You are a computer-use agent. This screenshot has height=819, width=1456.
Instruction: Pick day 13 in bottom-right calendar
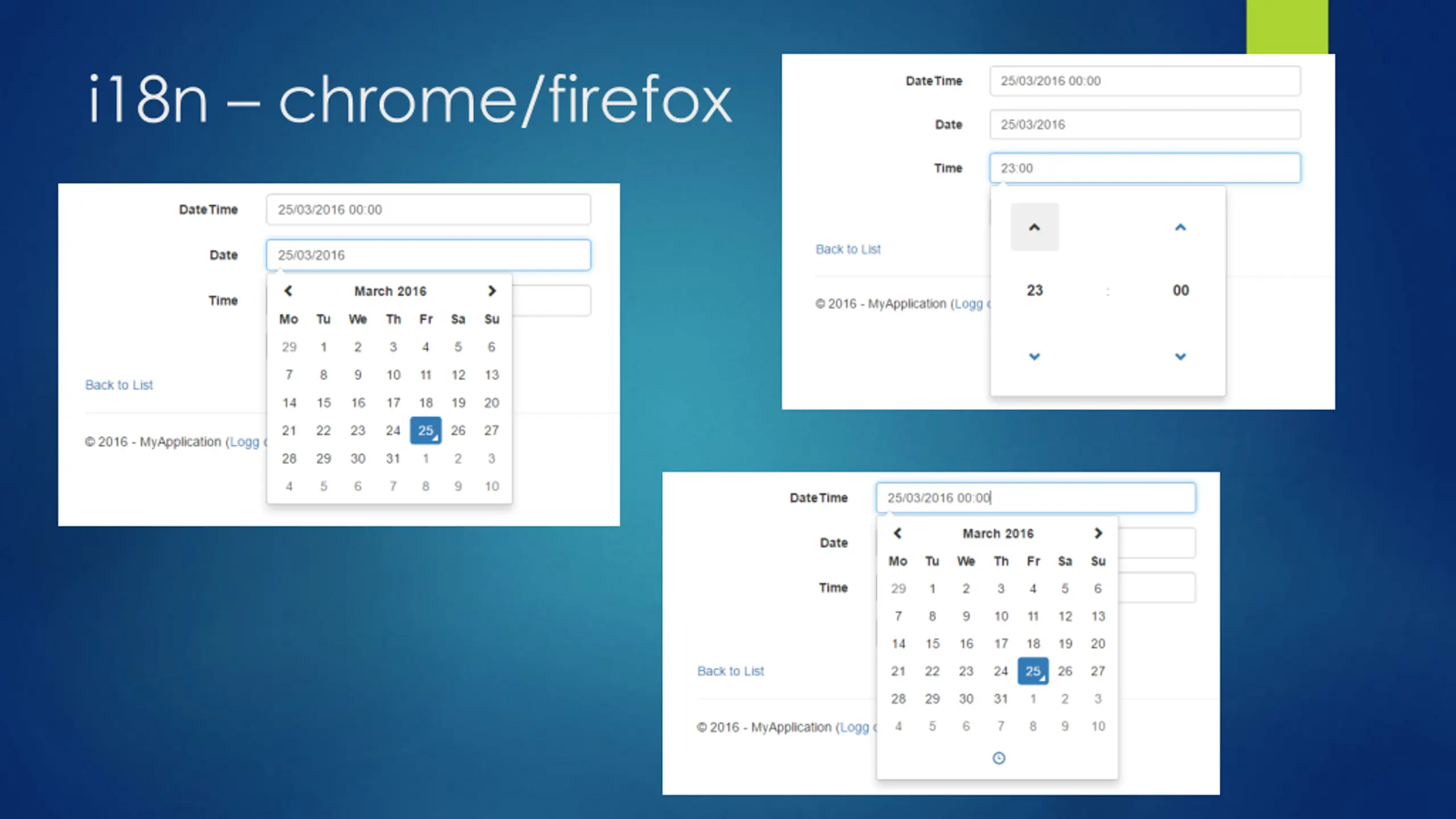(x=1098, y=616)
